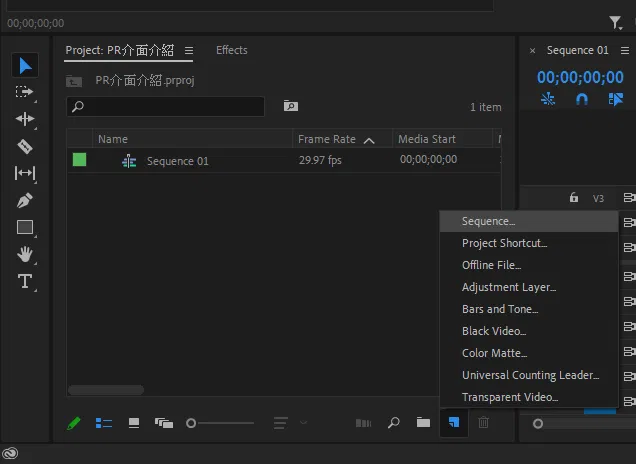
Task: Choose Sequence... from the New Item menu
Action: pos(529,221)
